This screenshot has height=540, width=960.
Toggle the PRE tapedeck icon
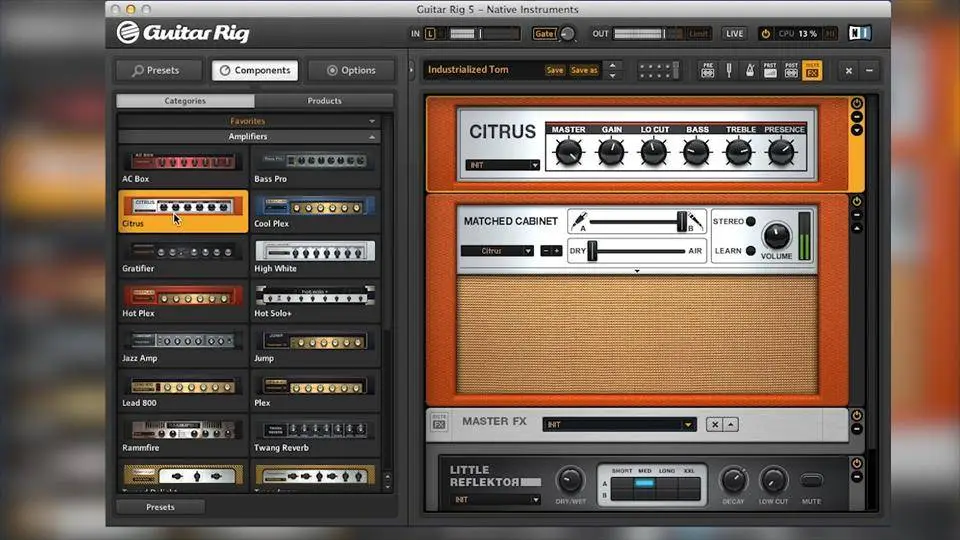click(708, 70)
